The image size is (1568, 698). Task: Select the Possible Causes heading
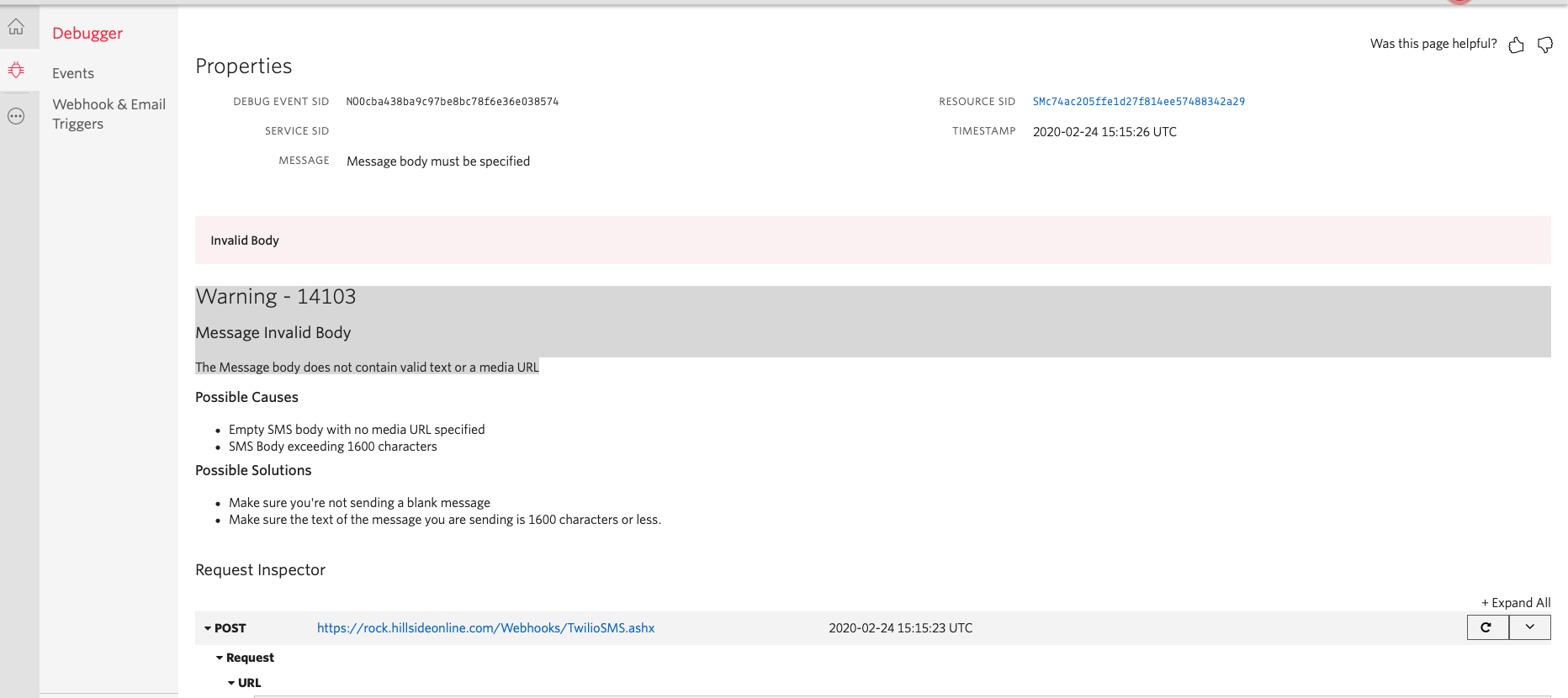pyautogui.click(x=246, y=397)
